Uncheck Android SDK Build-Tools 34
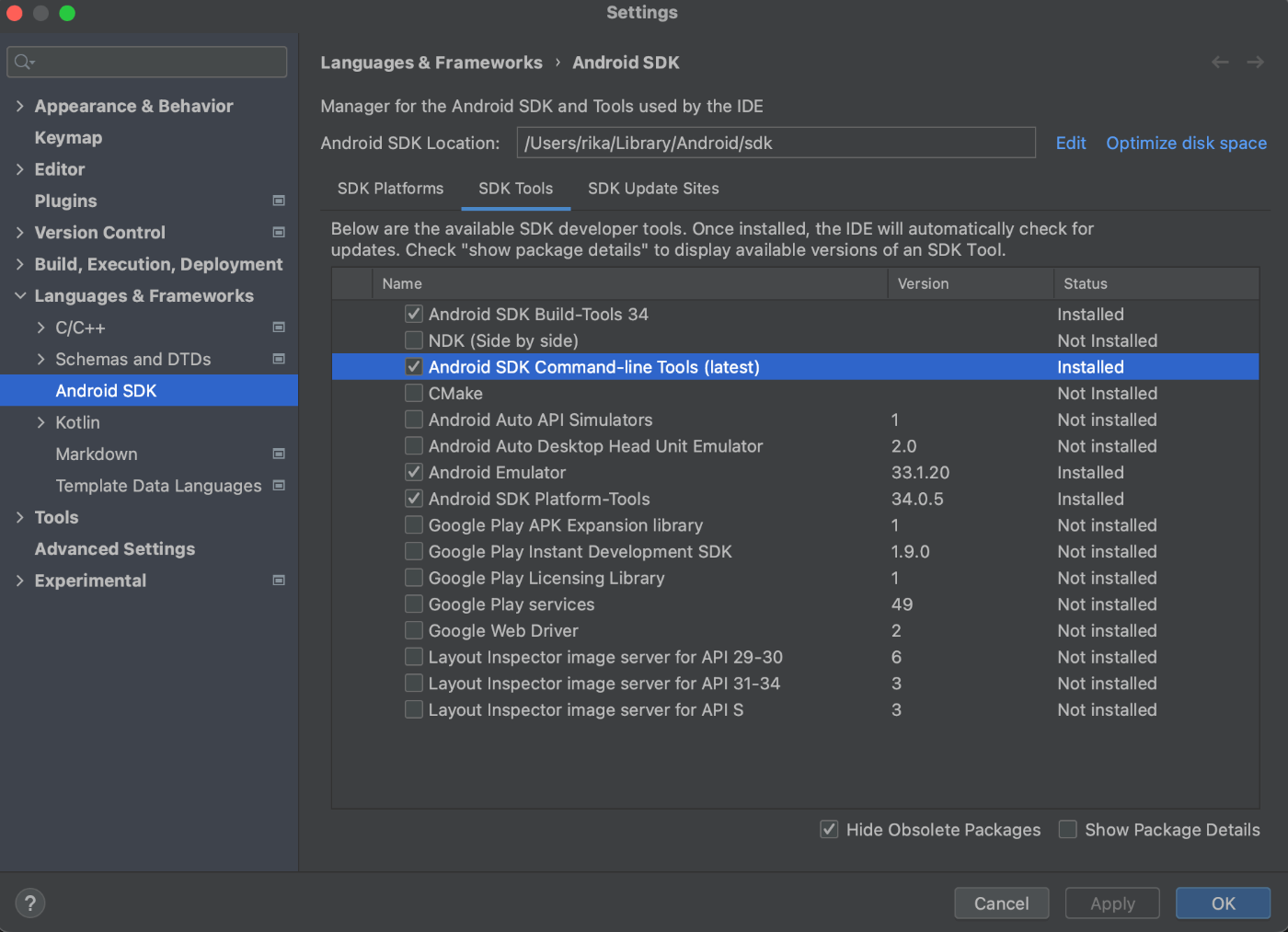The image size is (1288, 932). coord(414,314)
